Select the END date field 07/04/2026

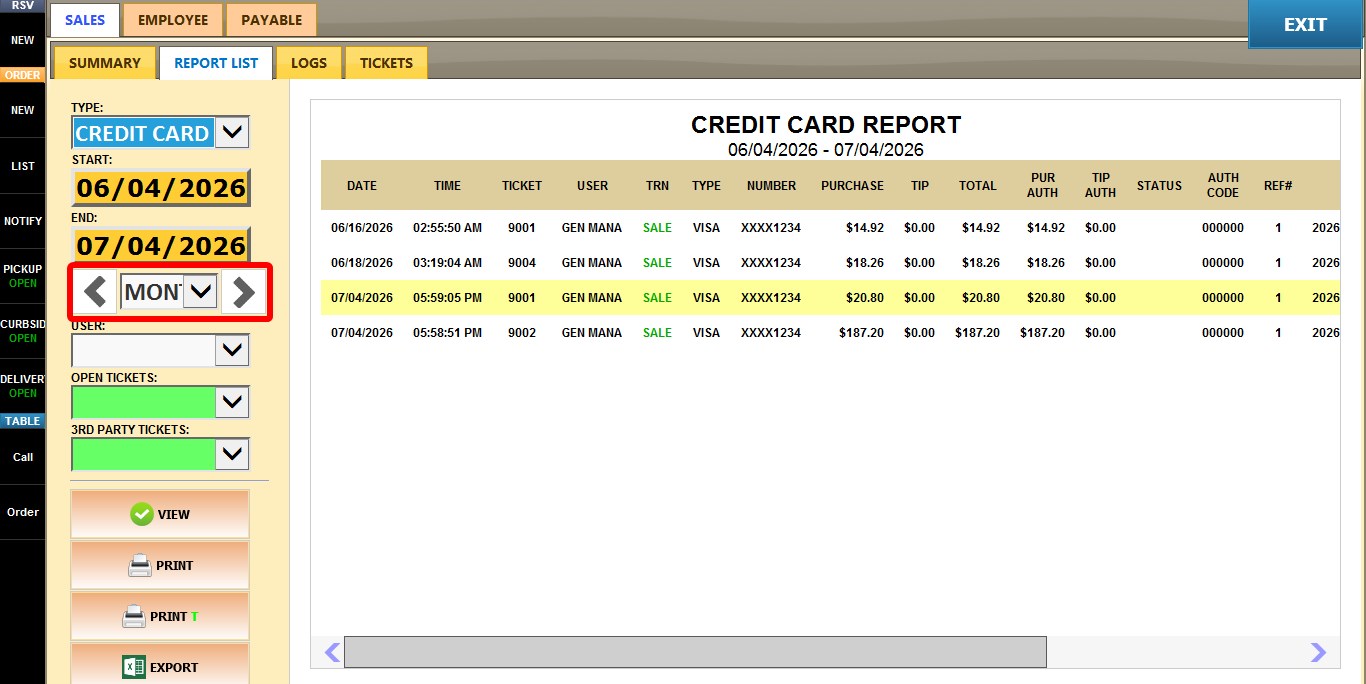[x=161, y=245]
